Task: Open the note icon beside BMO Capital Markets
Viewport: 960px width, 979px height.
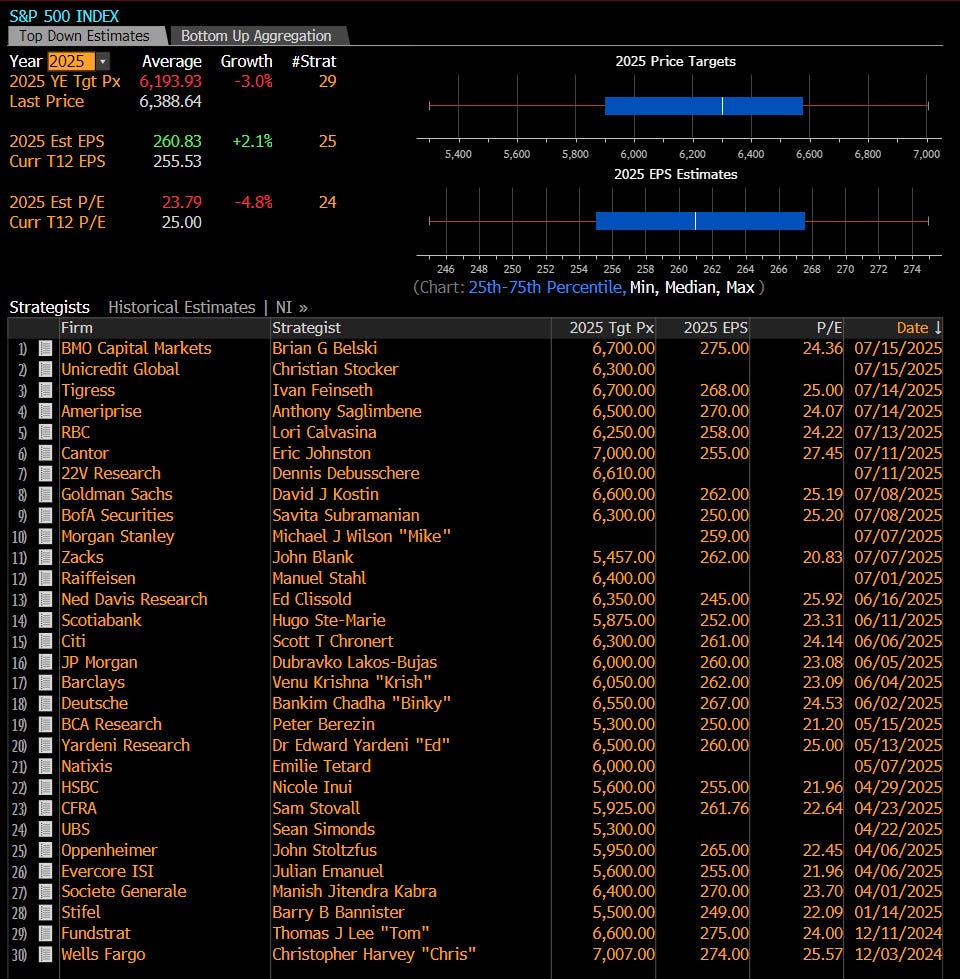Action: (x=46, y=348)
